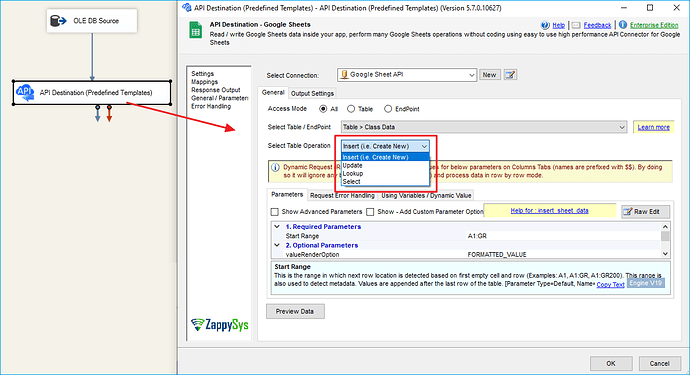Click the Preview Data button

coord(295,311)
